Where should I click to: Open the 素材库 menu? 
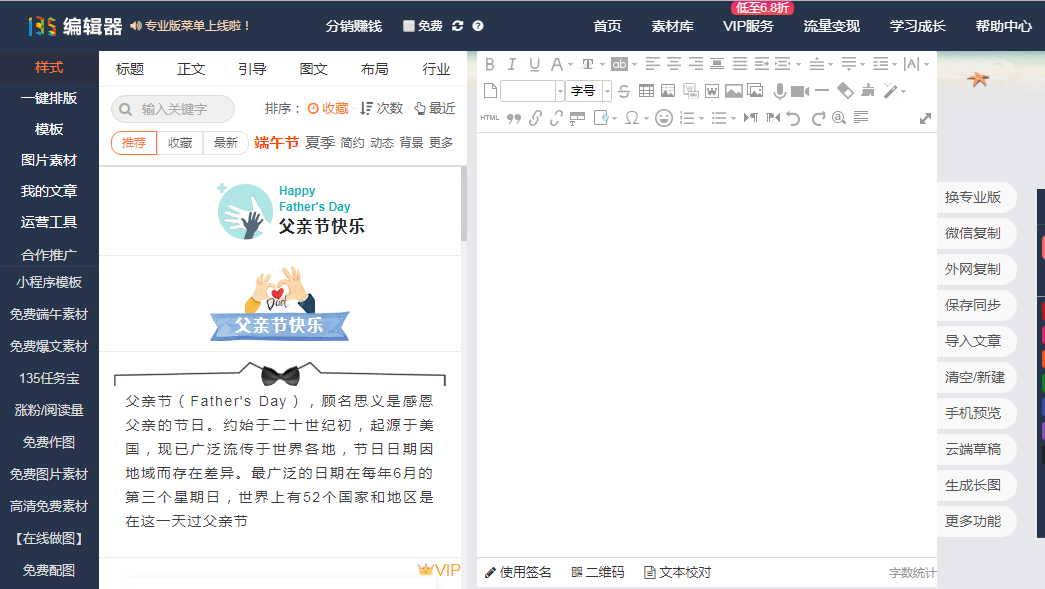[672, 26]
